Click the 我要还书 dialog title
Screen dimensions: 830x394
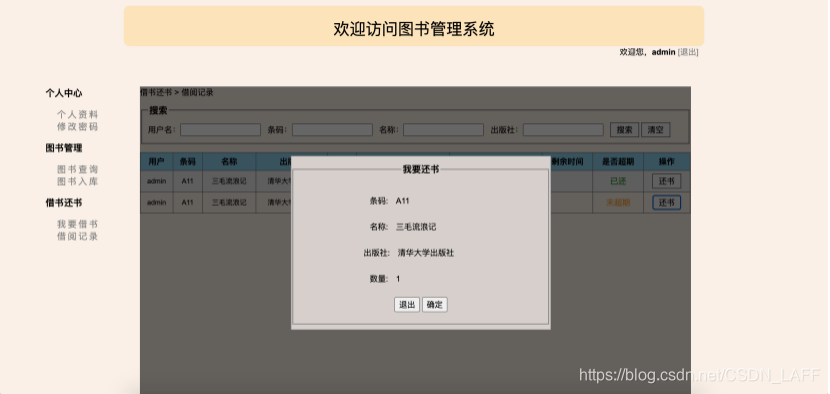tap(420, 169)
